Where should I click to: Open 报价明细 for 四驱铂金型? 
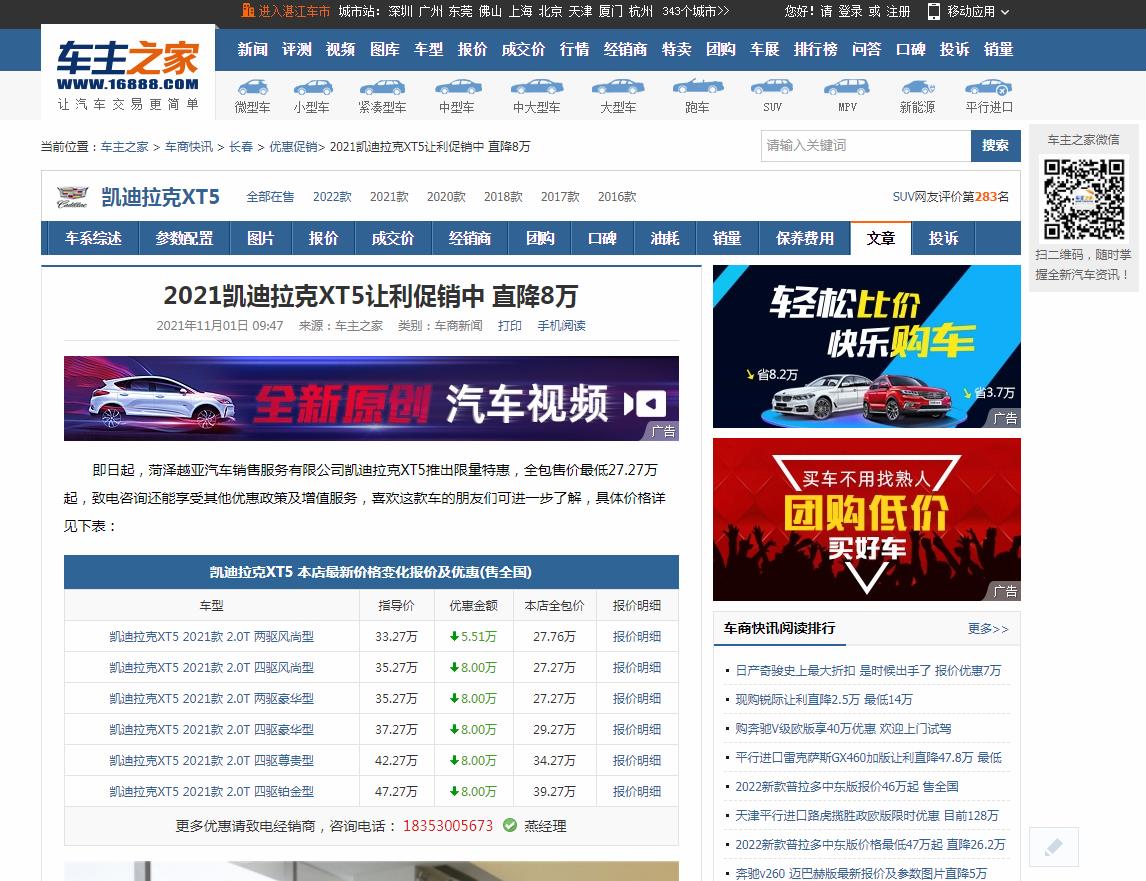coord(637,791)
